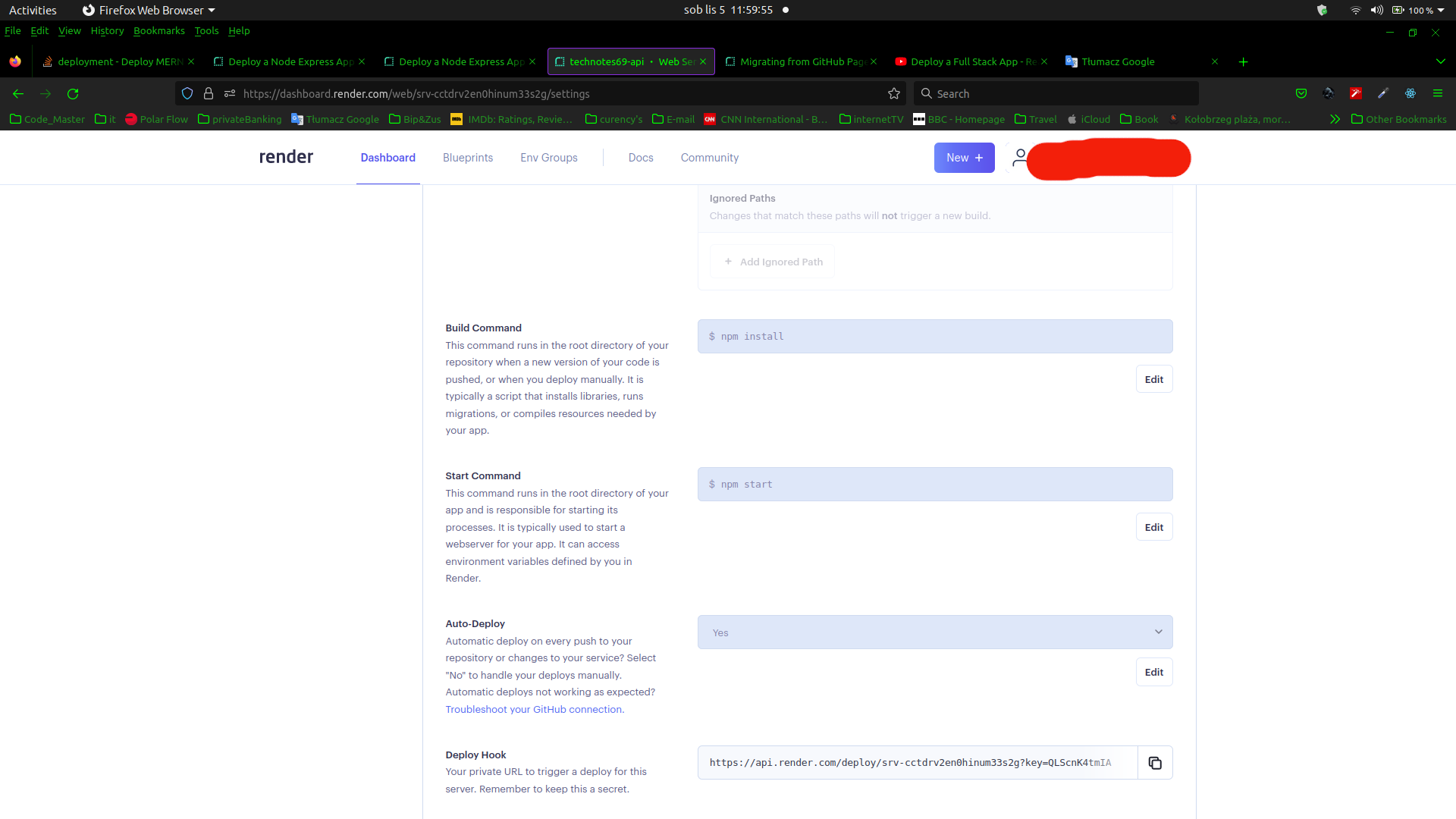The height and width of the screenshot is (819, 1456).
Task: Open the list all tabs dropdown
Action: (1440, 62)
